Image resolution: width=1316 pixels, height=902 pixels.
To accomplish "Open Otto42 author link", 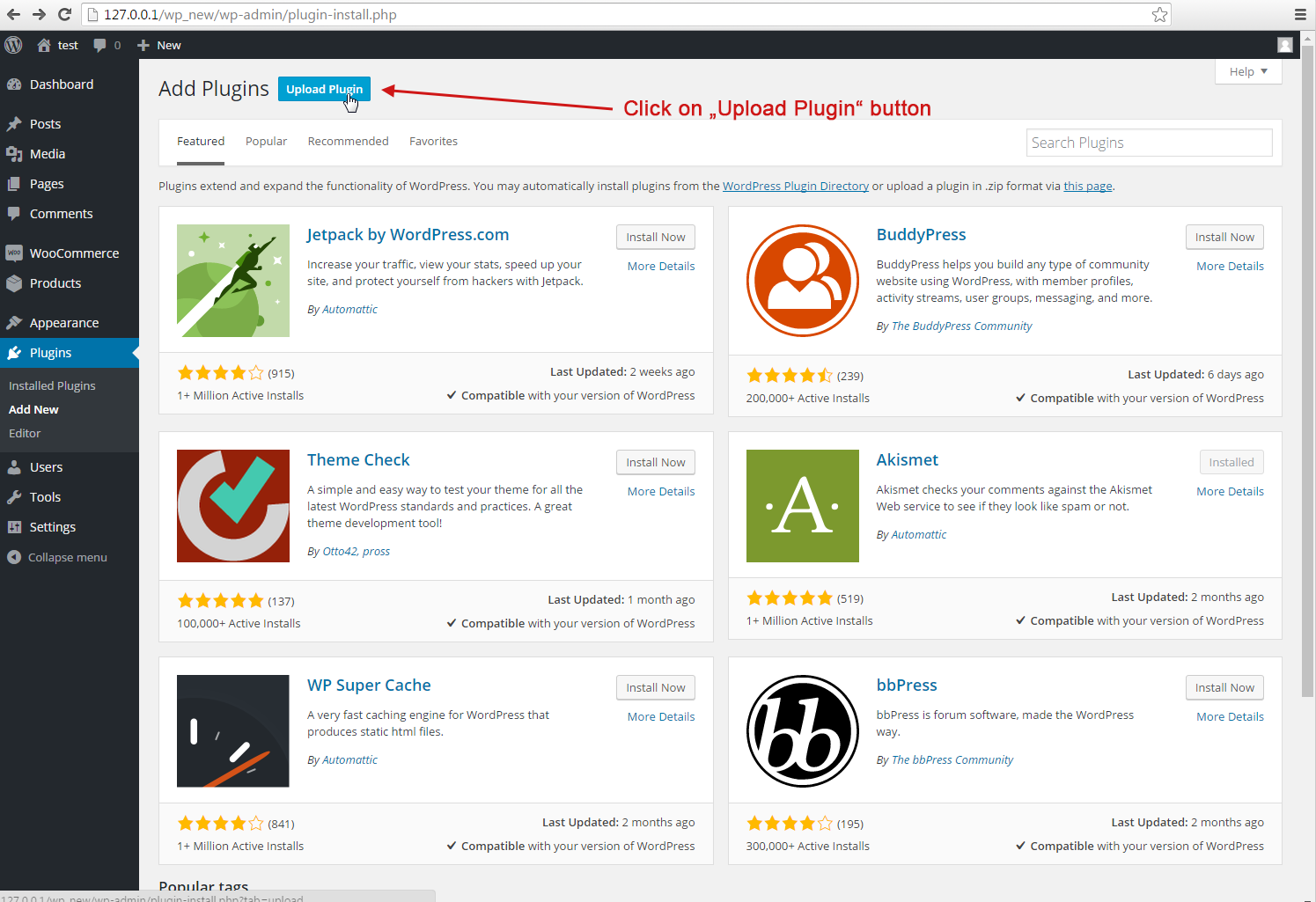I will click(339, 551).
